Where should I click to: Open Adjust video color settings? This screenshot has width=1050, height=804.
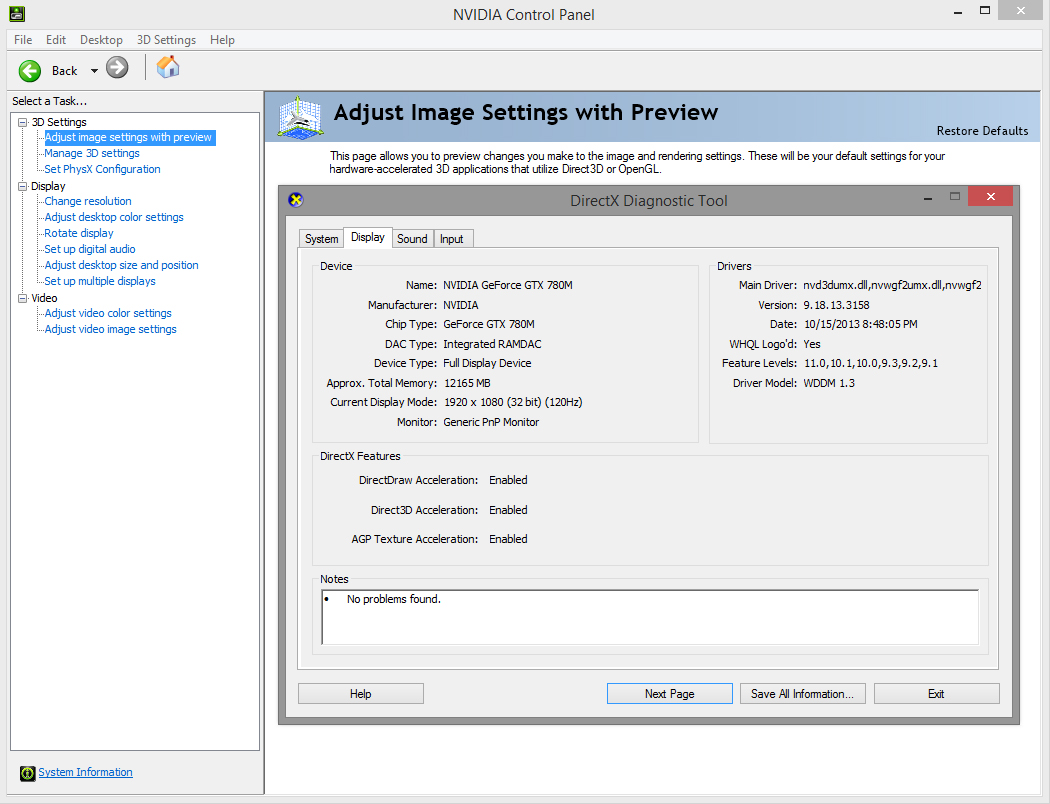108,313
